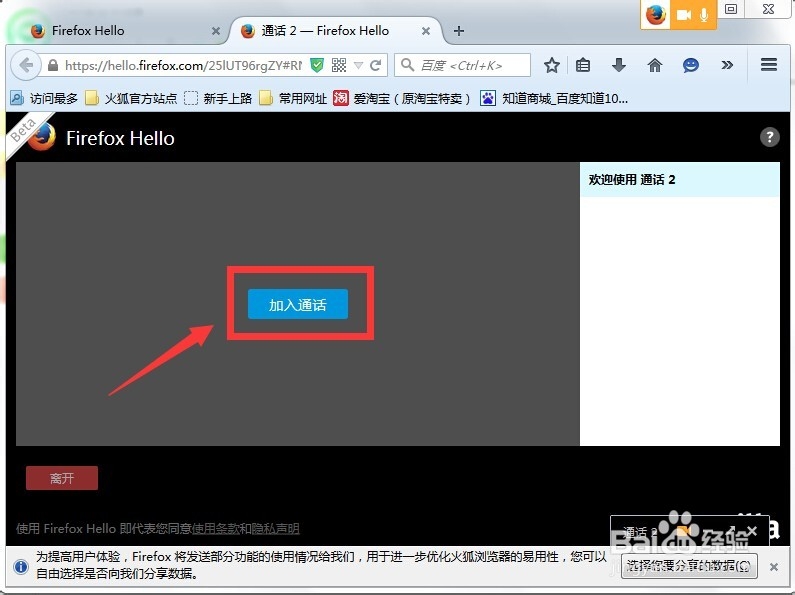Click the URL address field
The width and height of the screenshot is (795, 595).
183,65
